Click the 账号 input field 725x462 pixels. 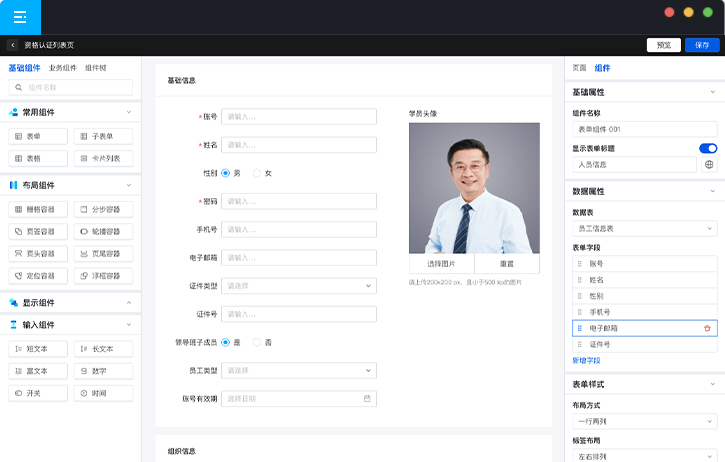(x=298, y=117)
